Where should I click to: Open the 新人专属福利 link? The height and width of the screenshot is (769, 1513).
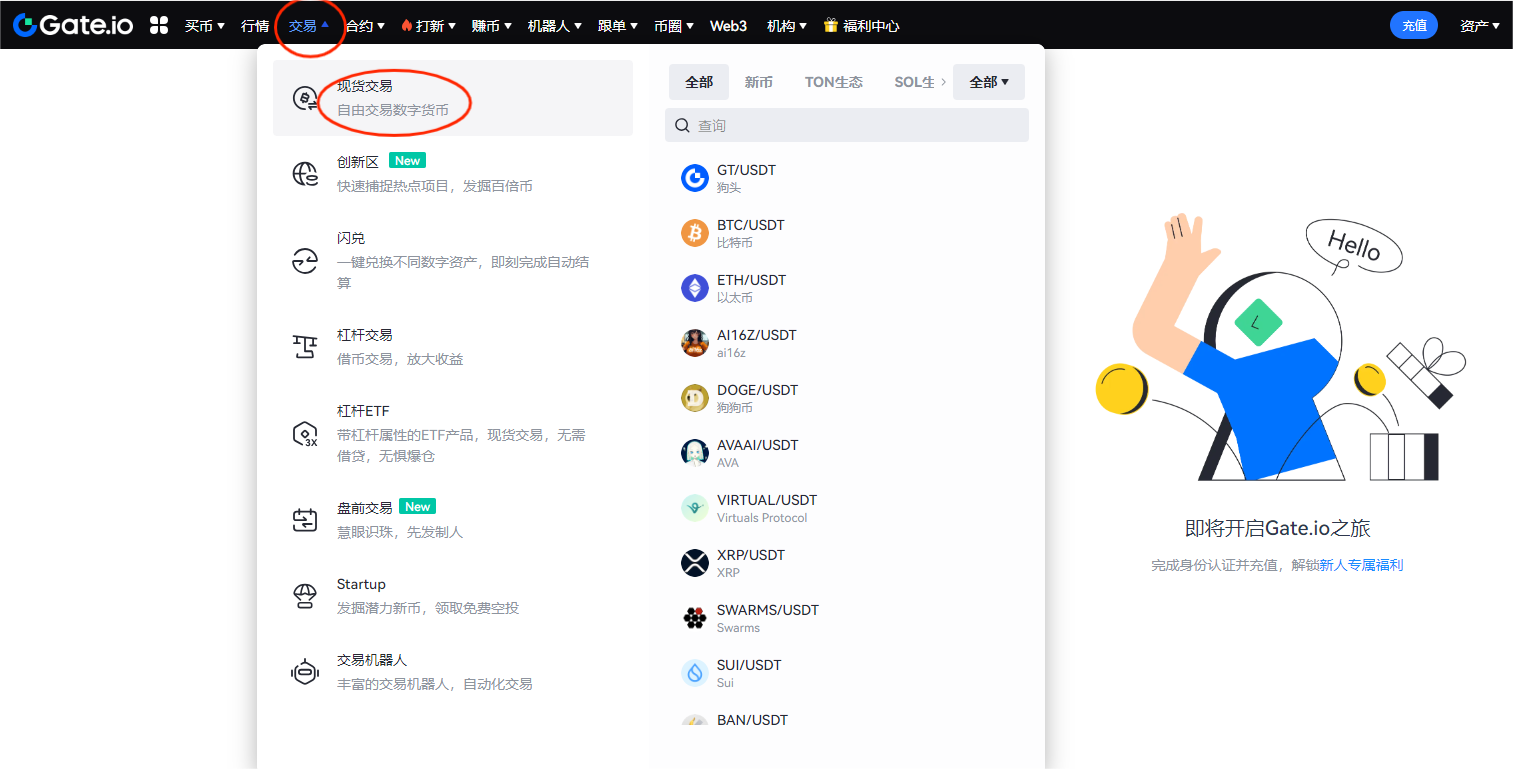[1361, 565]
